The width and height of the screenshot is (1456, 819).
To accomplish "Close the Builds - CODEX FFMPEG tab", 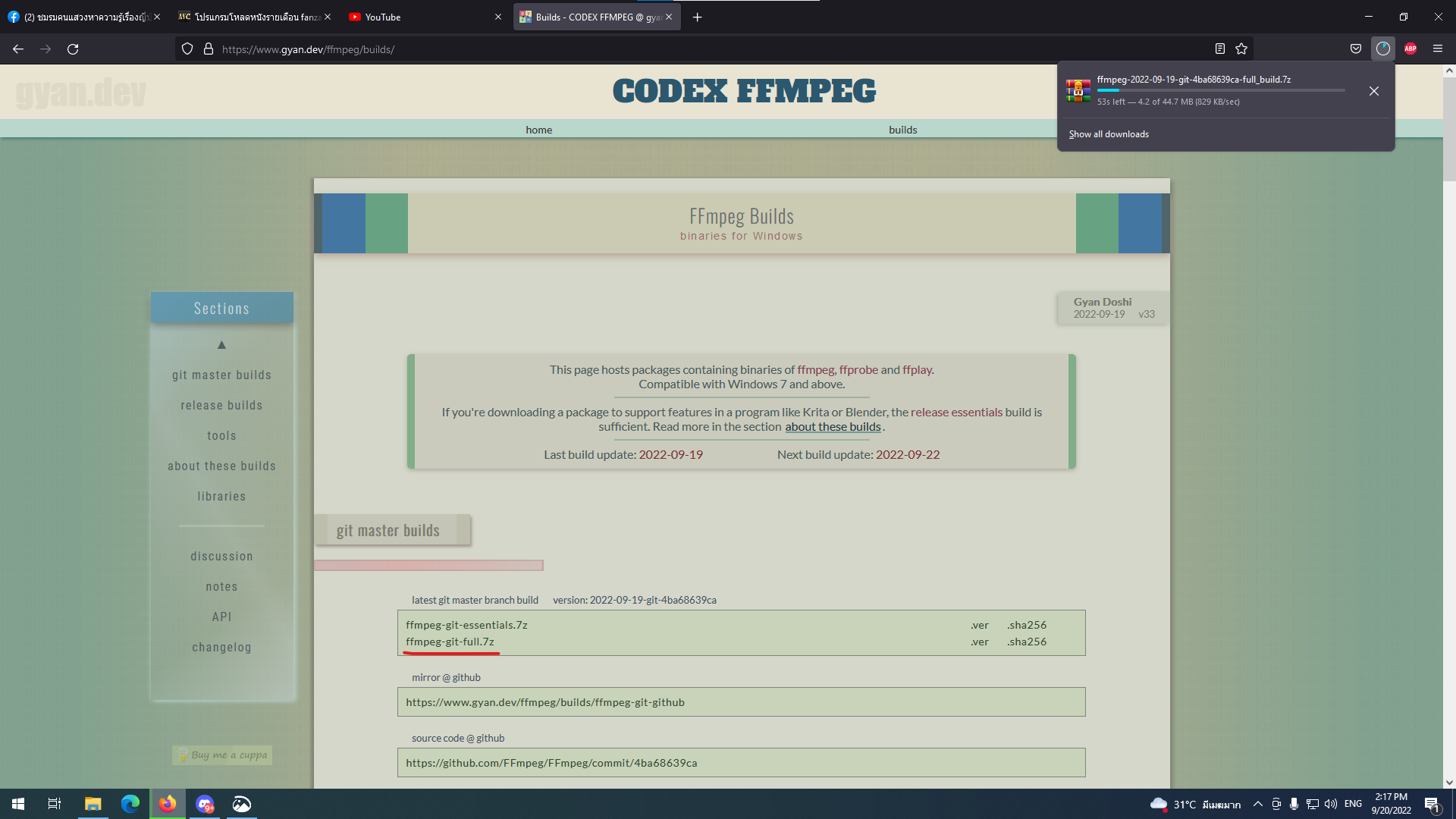I will coord(669,17).
